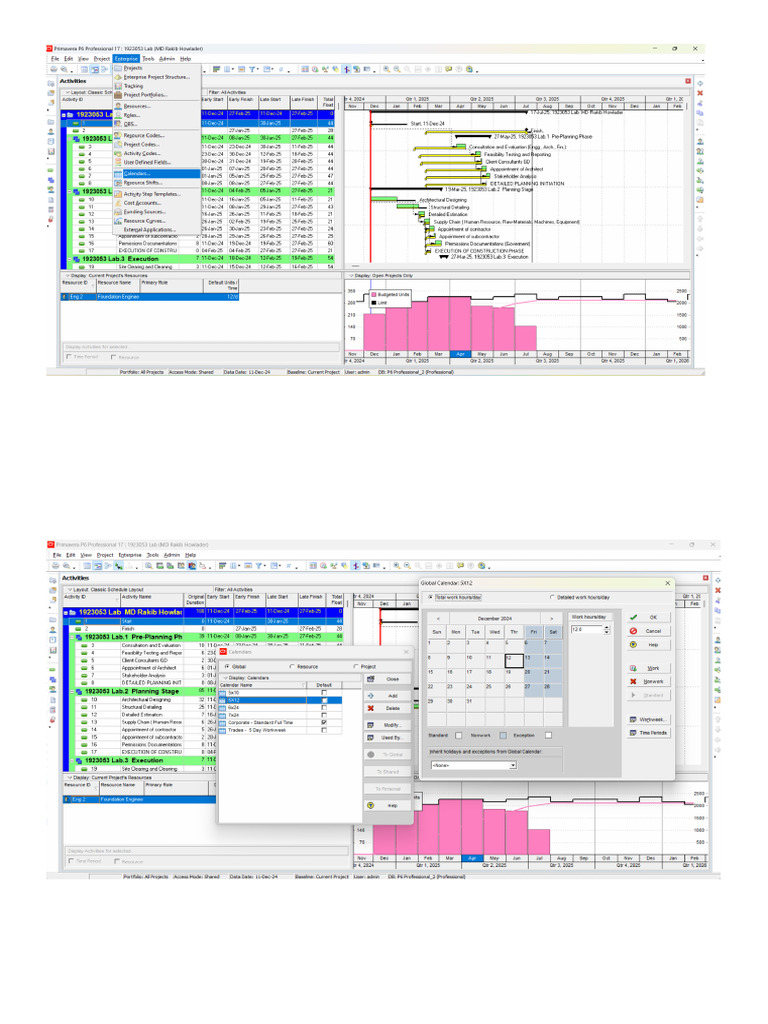Open the Enterprise menu in bottom window
The width and height of the screenshot is (768, 1024).
point(130,555)
